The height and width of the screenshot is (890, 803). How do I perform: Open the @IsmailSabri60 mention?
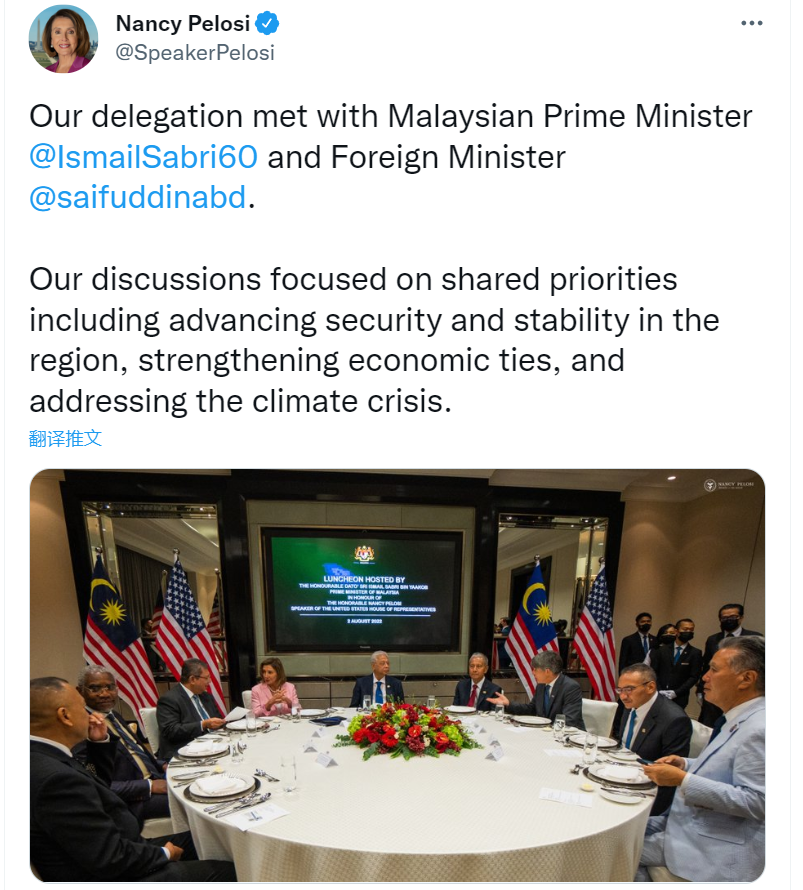143,156
